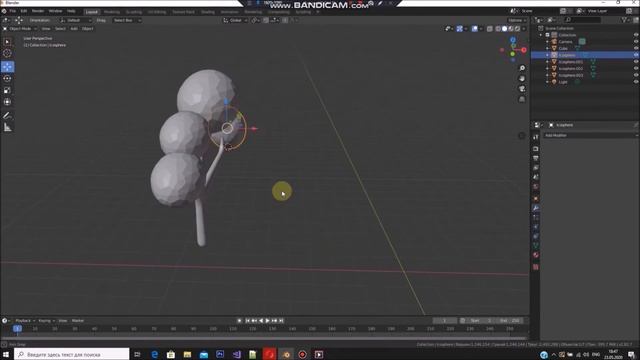Hide Icosphere.001 via its eye icon

636,62
